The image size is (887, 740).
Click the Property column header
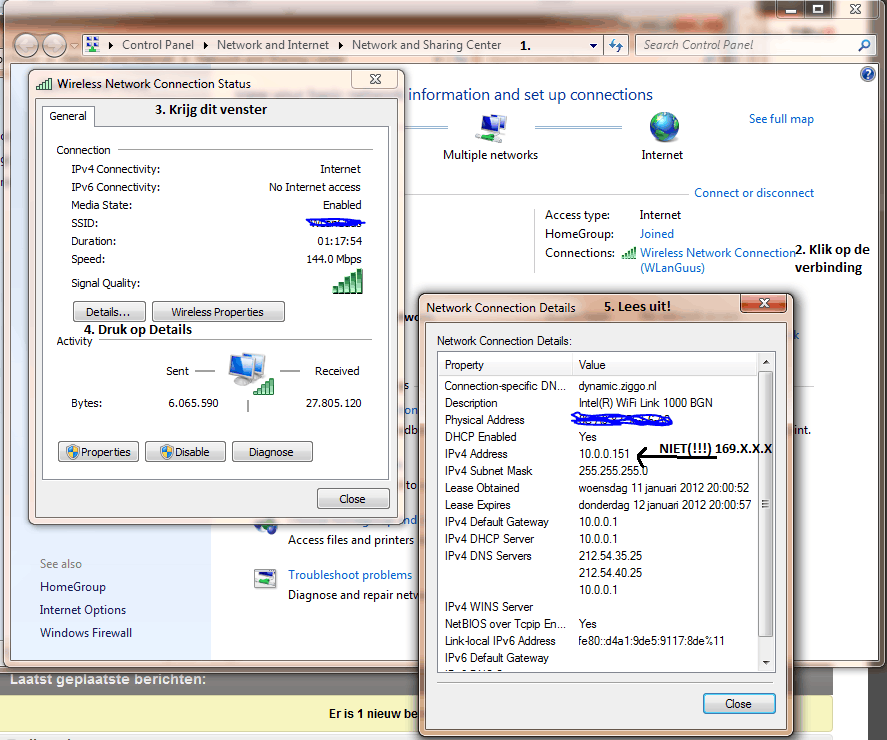[505, 365]
